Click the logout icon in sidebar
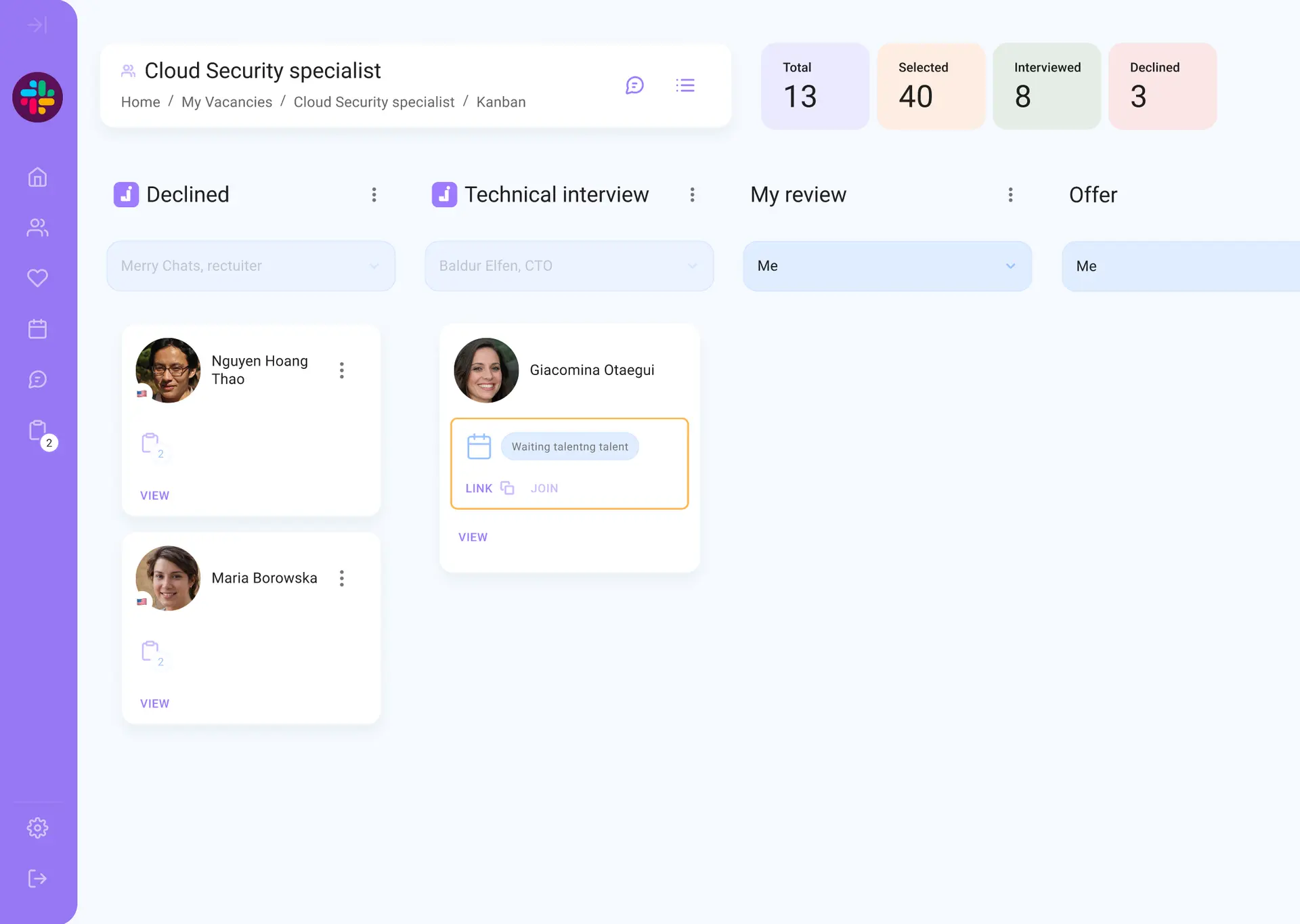The width and height of the screenshot is (1300, 924). tap(37, 879)
